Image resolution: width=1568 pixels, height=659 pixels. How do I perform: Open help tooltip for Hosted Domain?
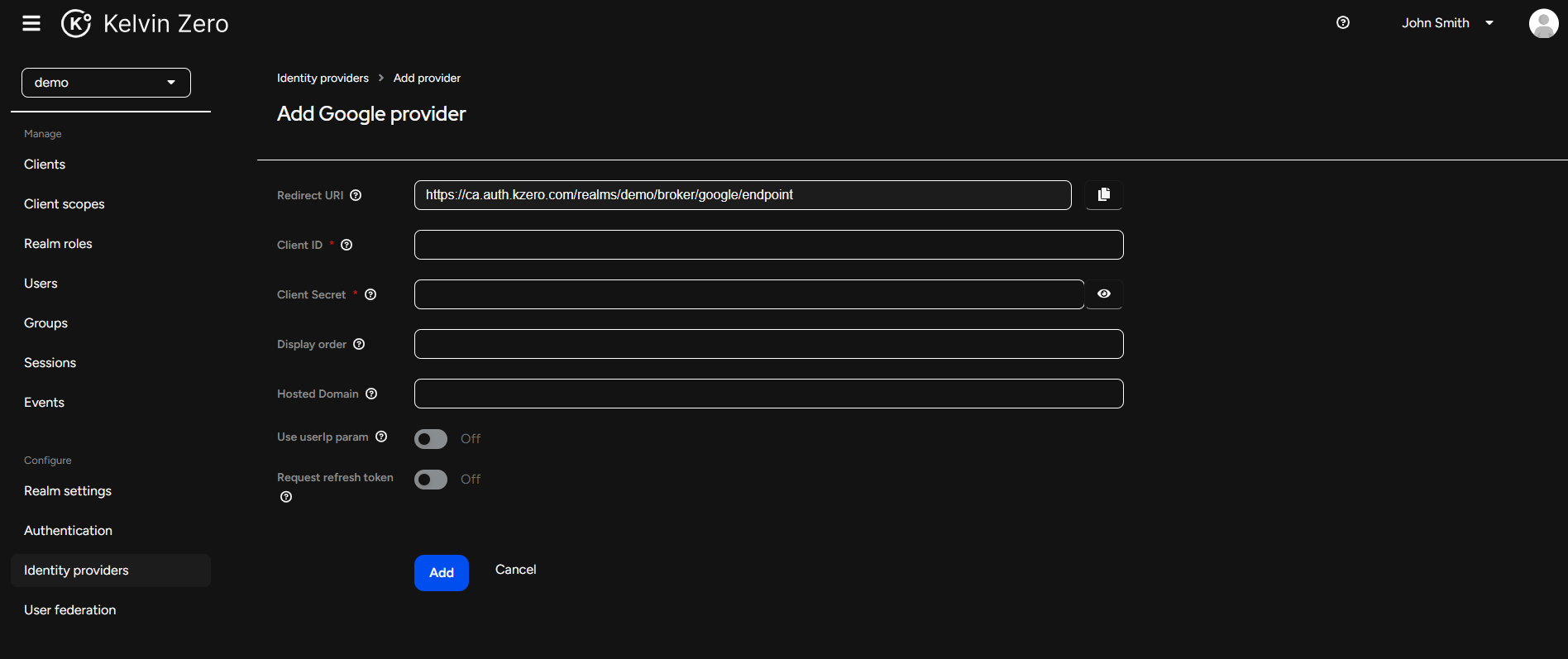click(371, 394)
